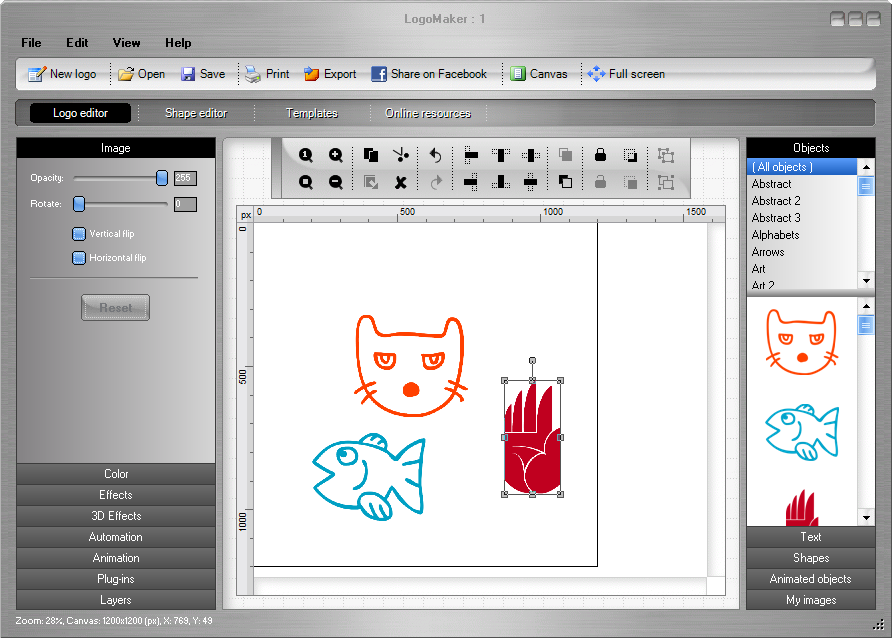
Task: Click the undo arrow icon
Action: point(435,155)
